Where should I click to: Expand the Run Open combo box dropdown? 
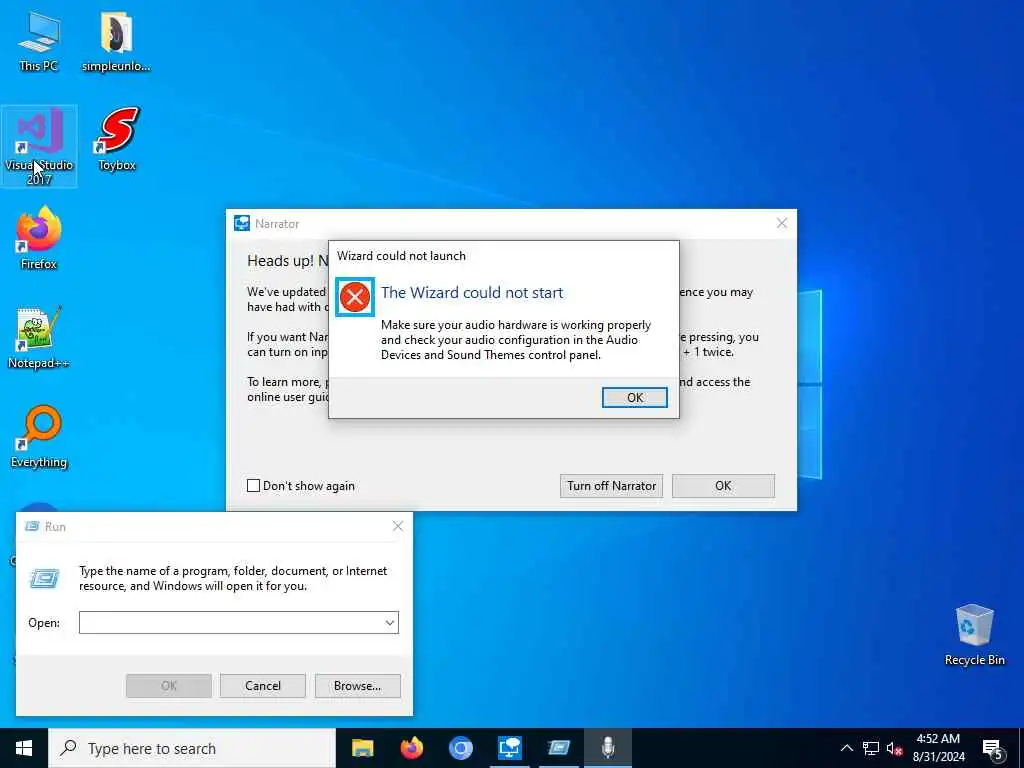(389, 622)
